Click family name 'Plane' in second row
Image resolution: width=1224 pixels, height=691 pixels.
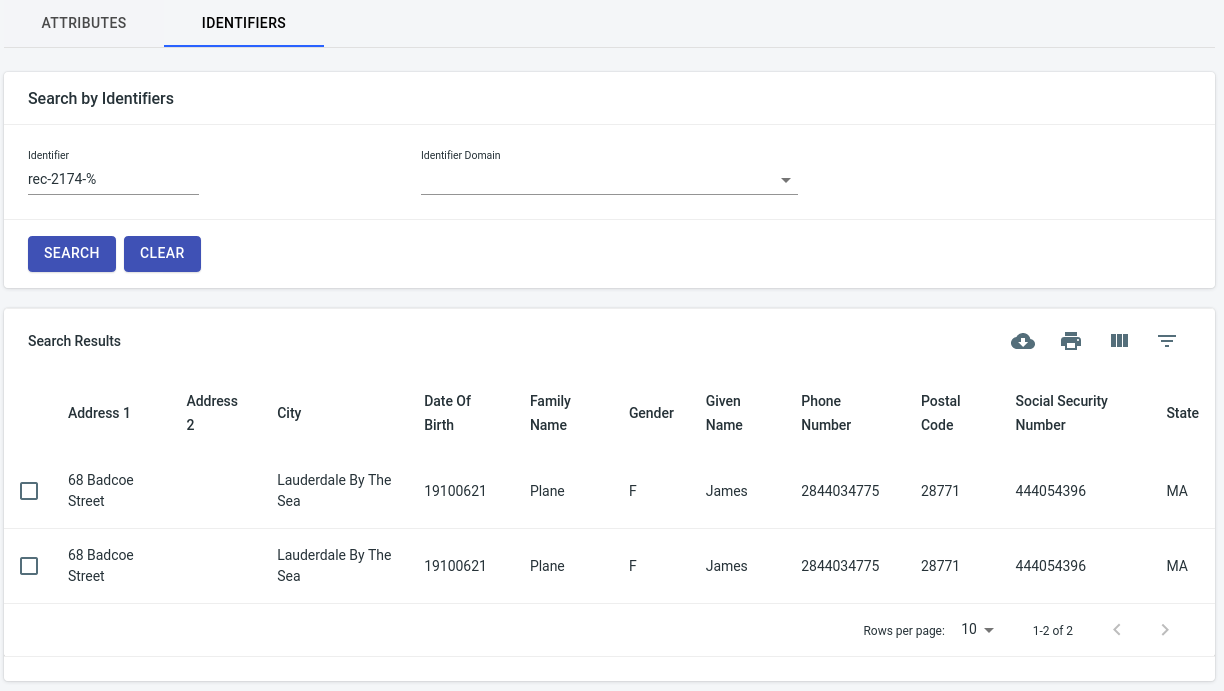(547, 566)
